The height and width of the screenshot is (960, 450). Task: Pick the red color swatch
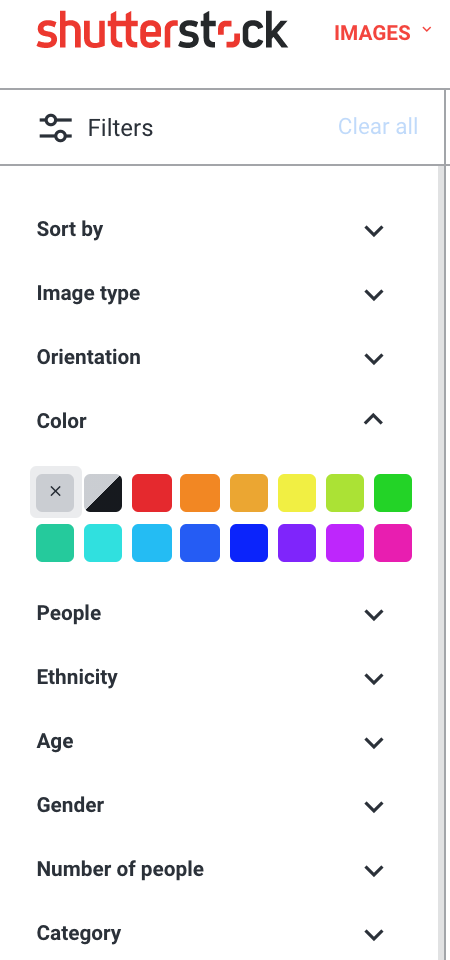152,492
